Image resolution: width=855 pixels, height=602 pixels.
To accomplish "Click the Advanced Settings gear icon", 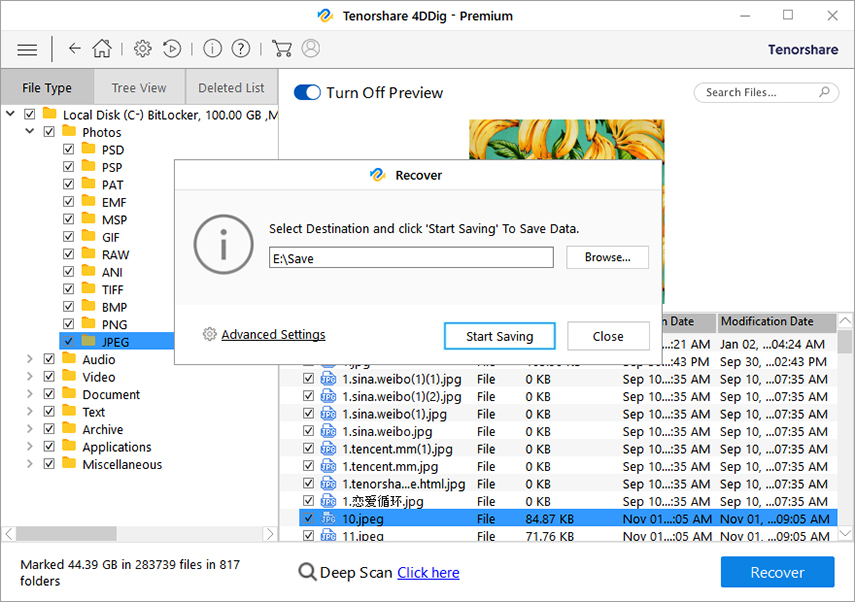I will (209, 334).
